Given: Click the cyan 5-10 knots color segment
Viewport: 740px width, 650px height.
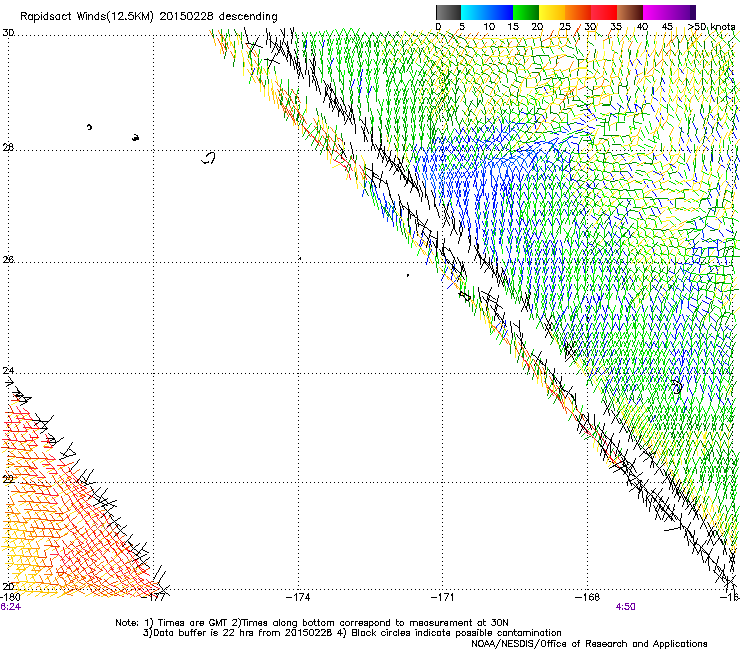Looking at the screenshot, I should pos(474,12).
